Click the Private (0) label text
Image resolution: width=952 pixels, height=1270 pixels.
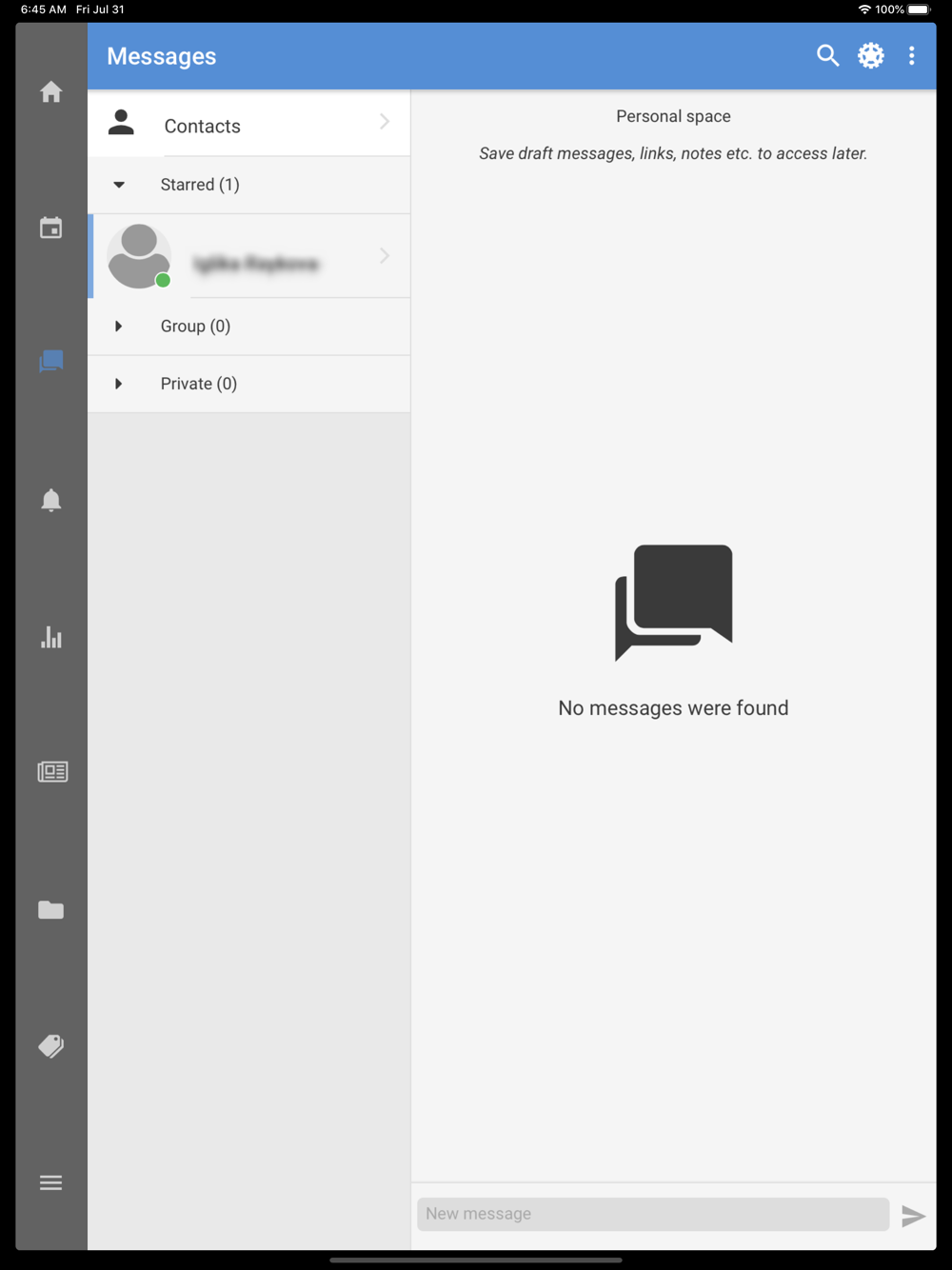coord(199,384)
